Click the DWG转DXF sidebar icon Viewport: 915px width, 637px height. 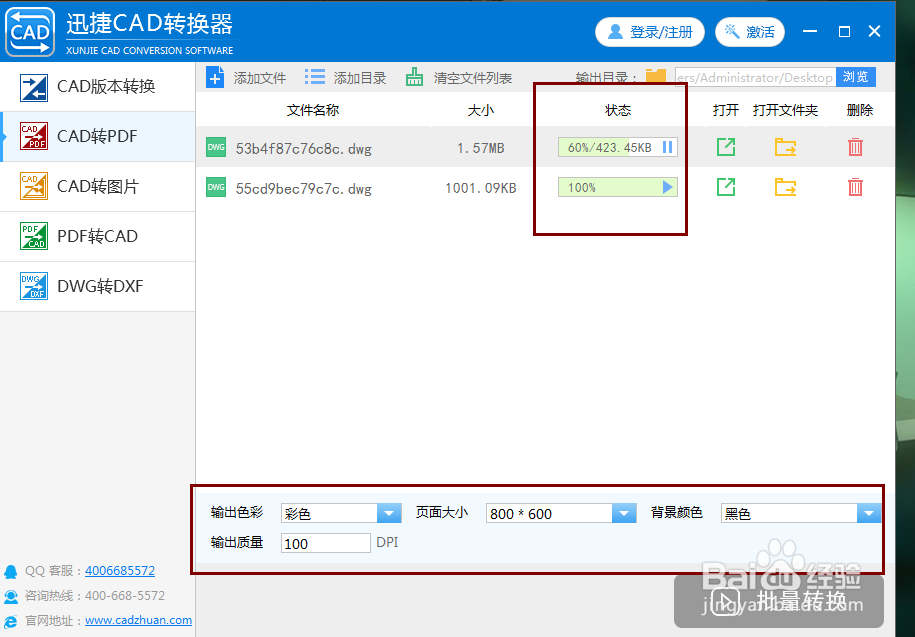[x=34, y=286]
